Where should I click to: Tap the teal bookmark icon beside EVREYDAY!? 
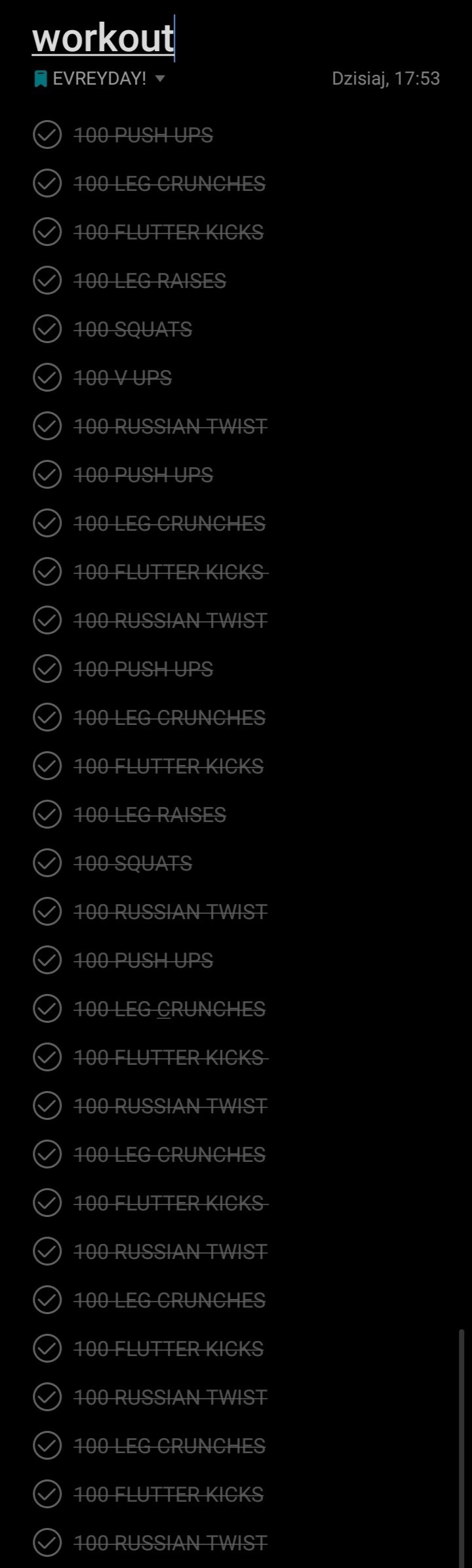pyautogui.click(x=41, y=79)
